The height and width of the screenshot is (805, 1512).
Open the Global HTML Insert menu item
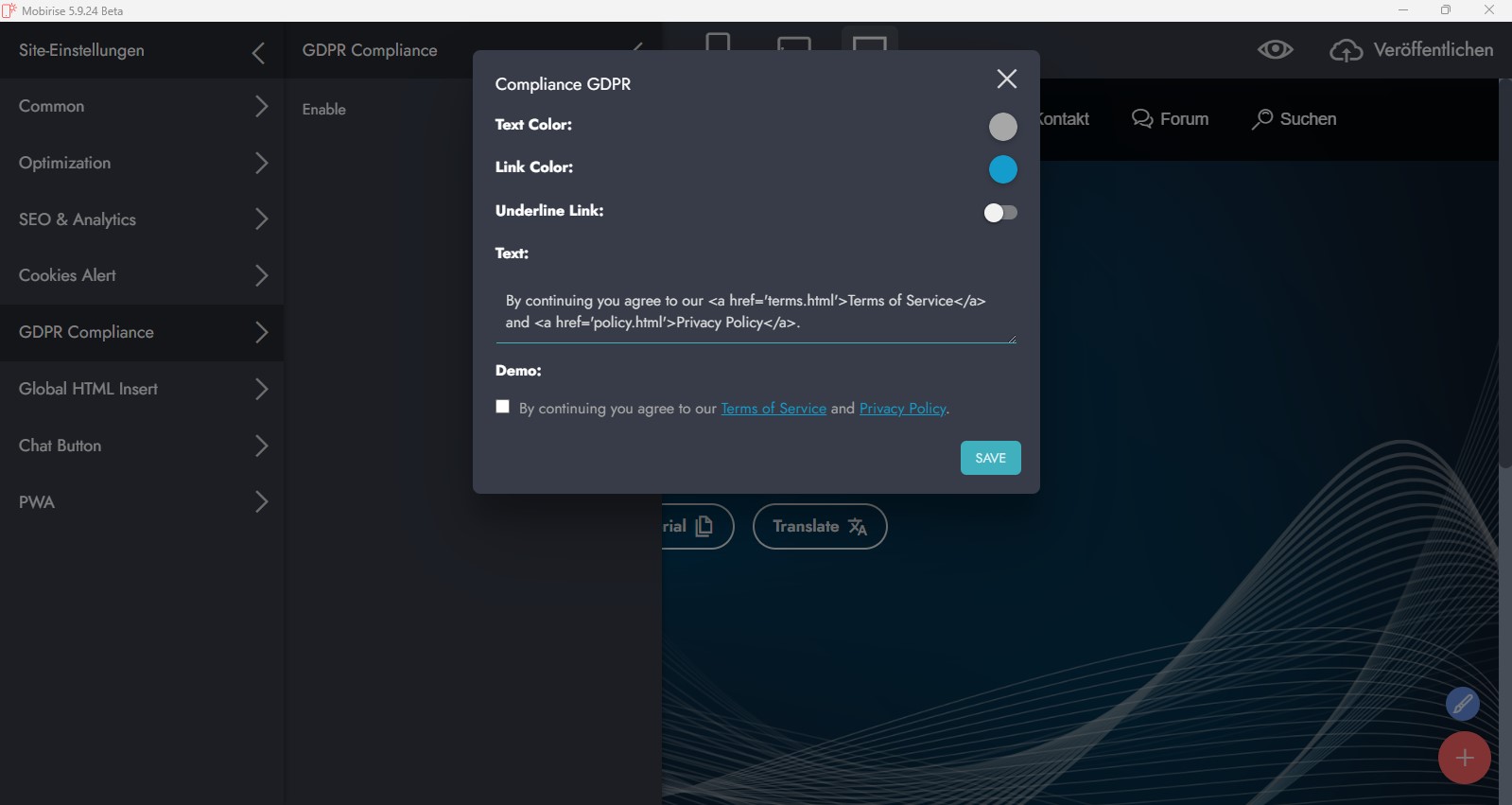pos(89,389)
